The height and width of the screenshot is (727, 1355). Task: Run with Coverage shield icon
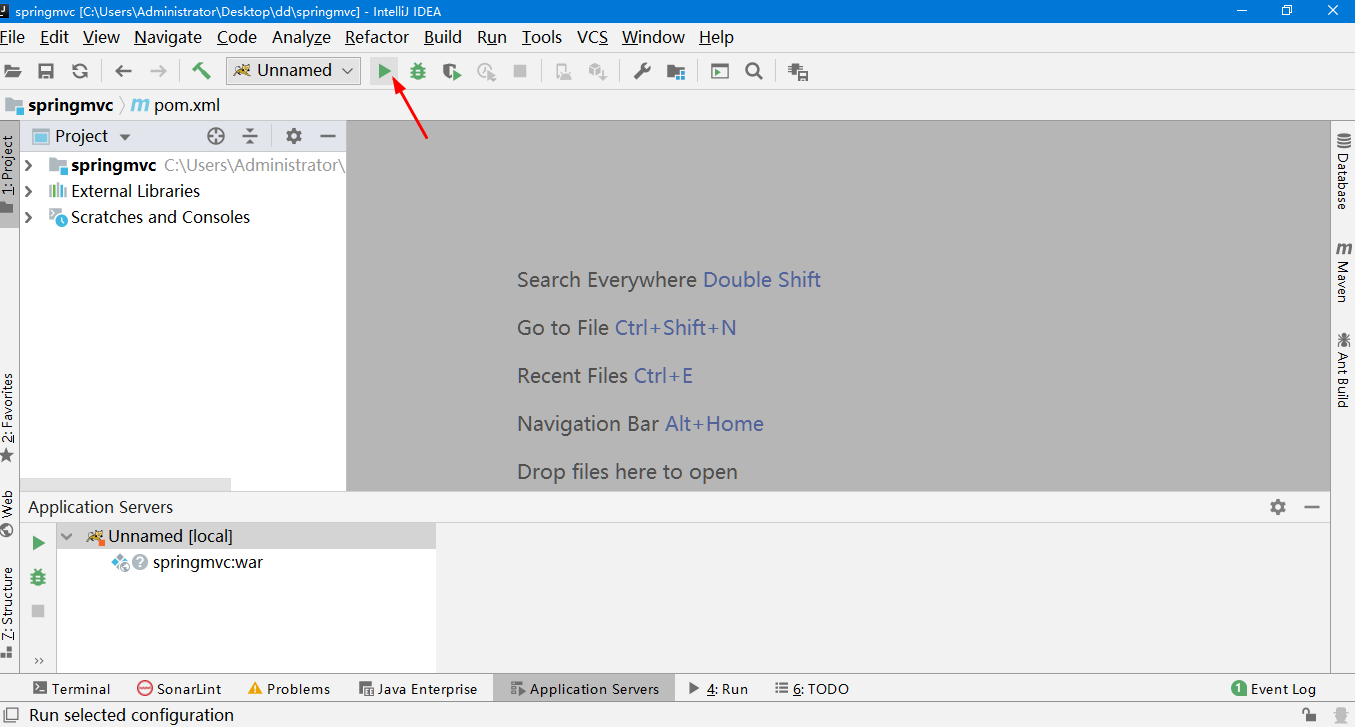(x=452, y=71)
